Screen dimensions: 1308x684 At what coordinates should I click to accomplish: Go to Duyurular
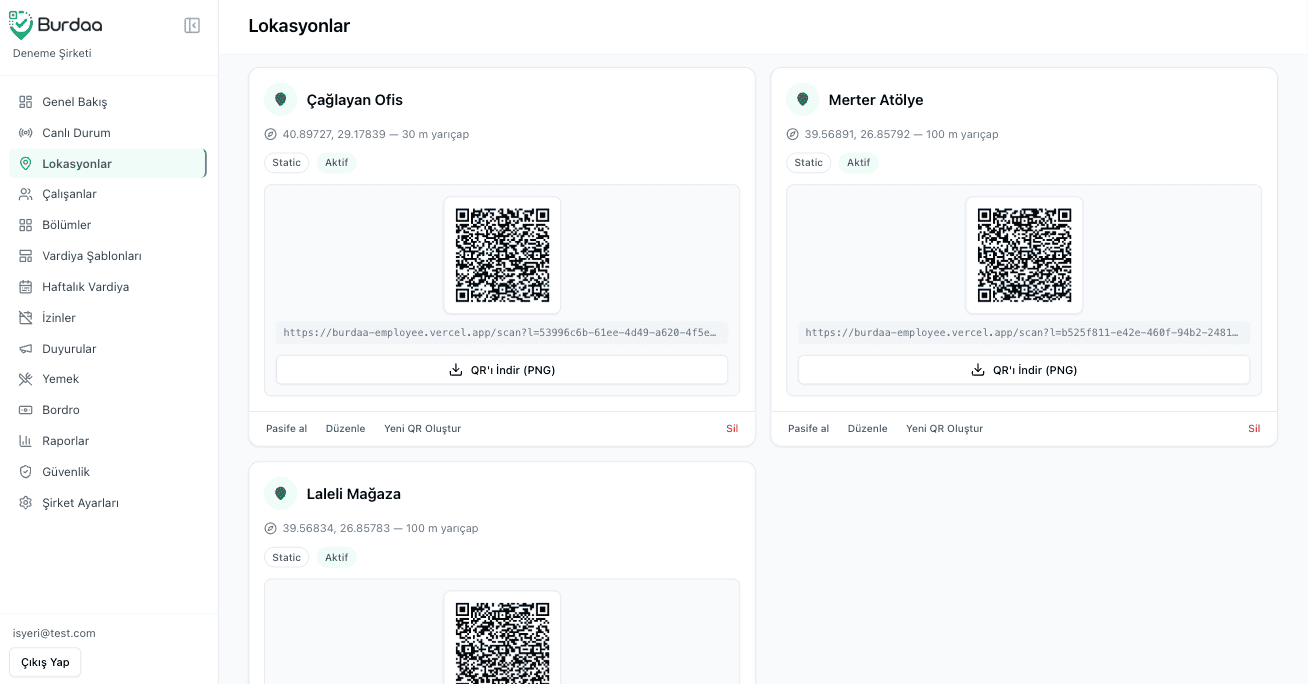[x=108, y=349]
